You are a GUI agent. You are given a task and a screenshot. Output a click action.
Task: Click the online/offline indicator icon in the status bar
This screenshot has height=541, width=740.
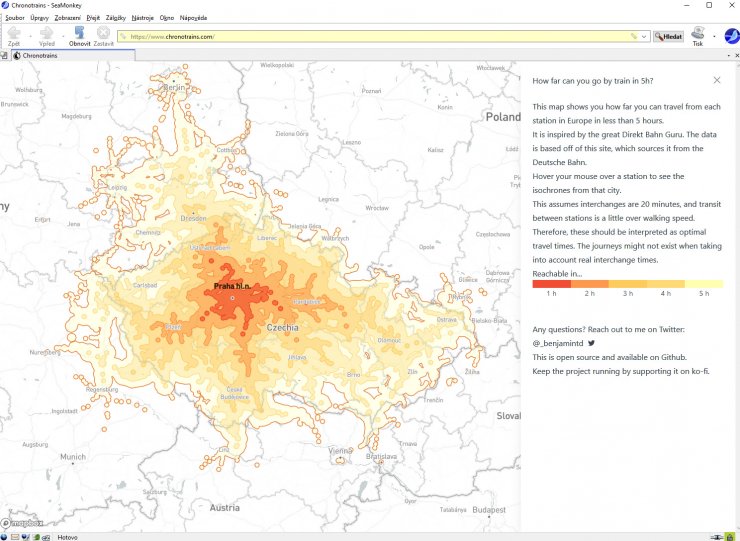tap(717, 537)
